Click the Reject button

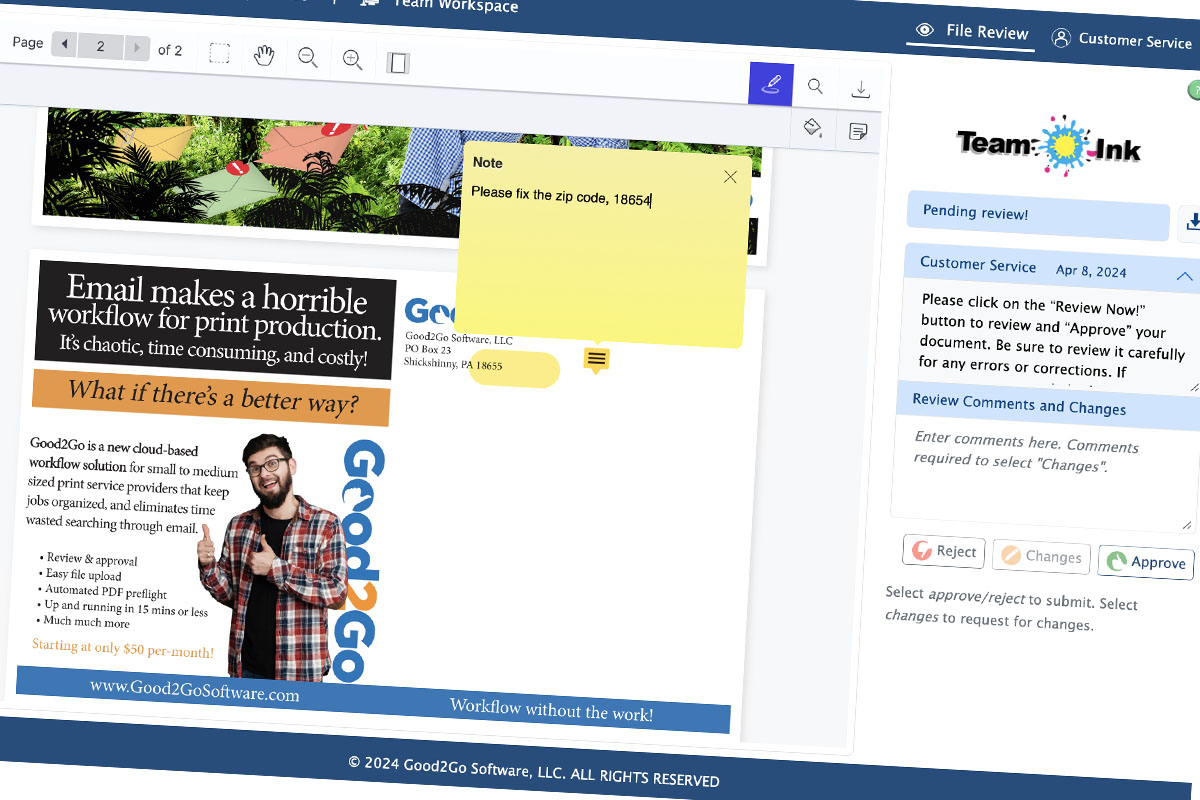click(944, 552)
